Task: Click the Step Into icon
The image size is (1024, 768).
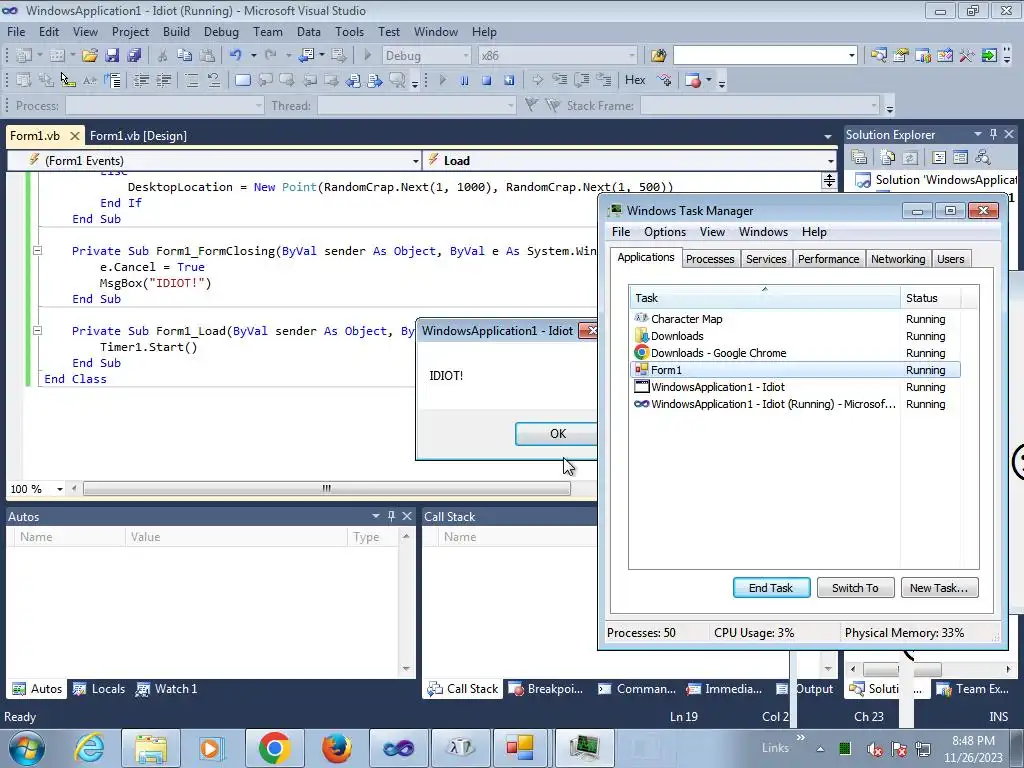Action: 560,80
